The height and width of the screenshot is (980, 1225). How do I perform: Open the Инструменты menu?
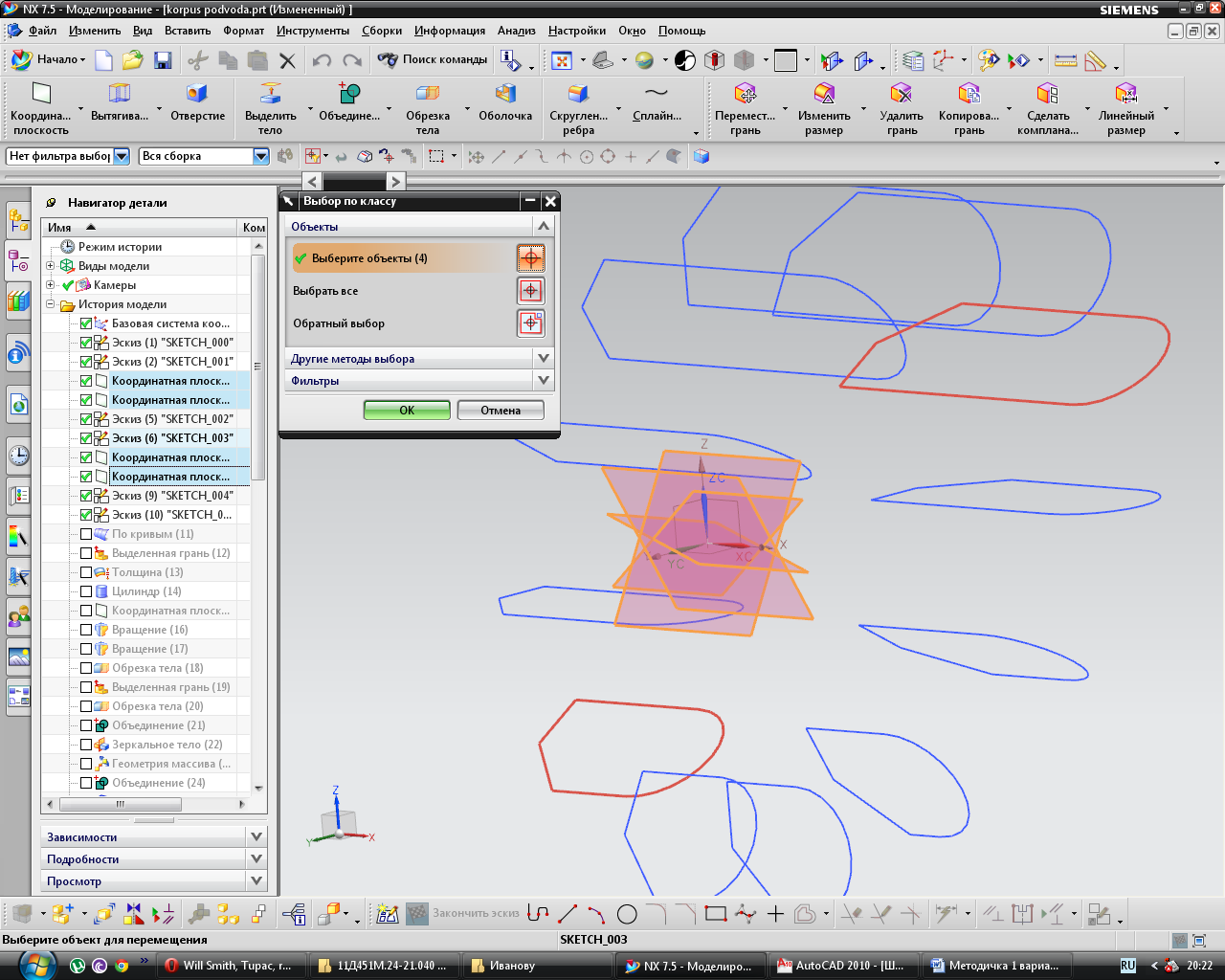click(313, 31)
